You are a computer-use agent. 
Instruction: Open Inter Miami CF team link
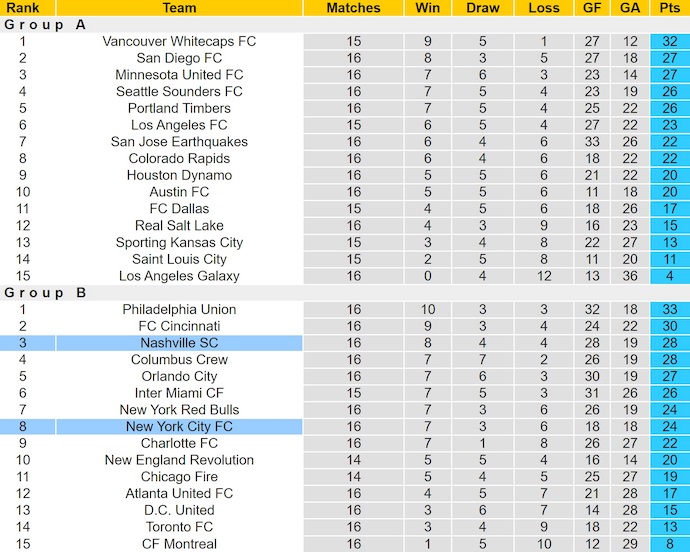pos(179,393)
